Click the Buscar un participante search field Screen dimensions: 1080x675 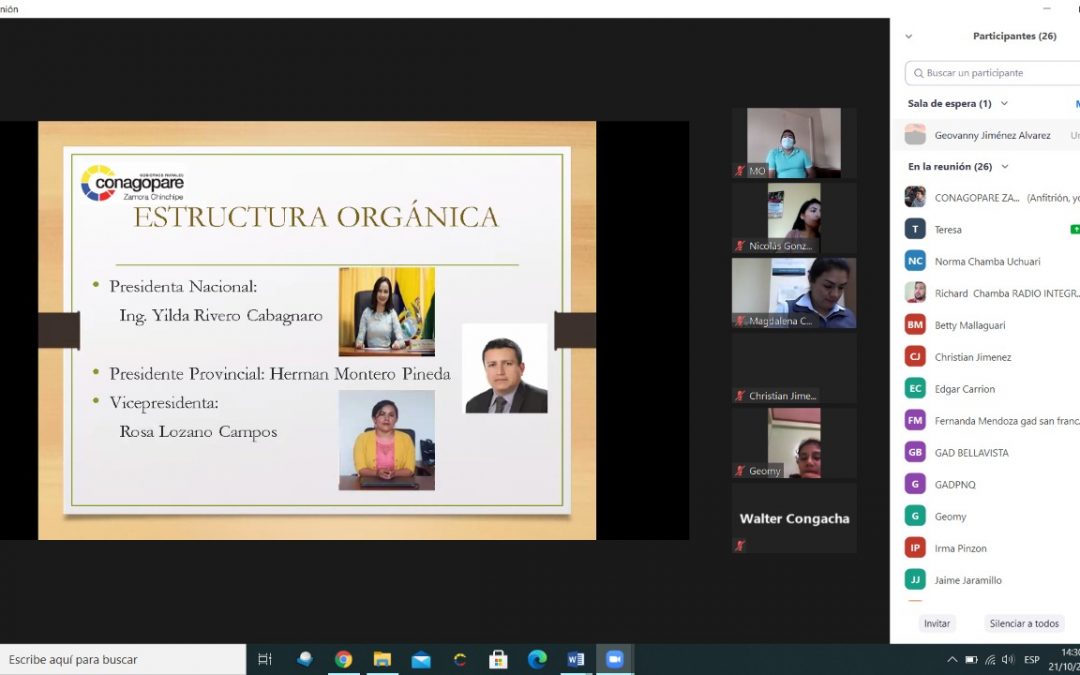pyautogui.click(x=995, y=73)
